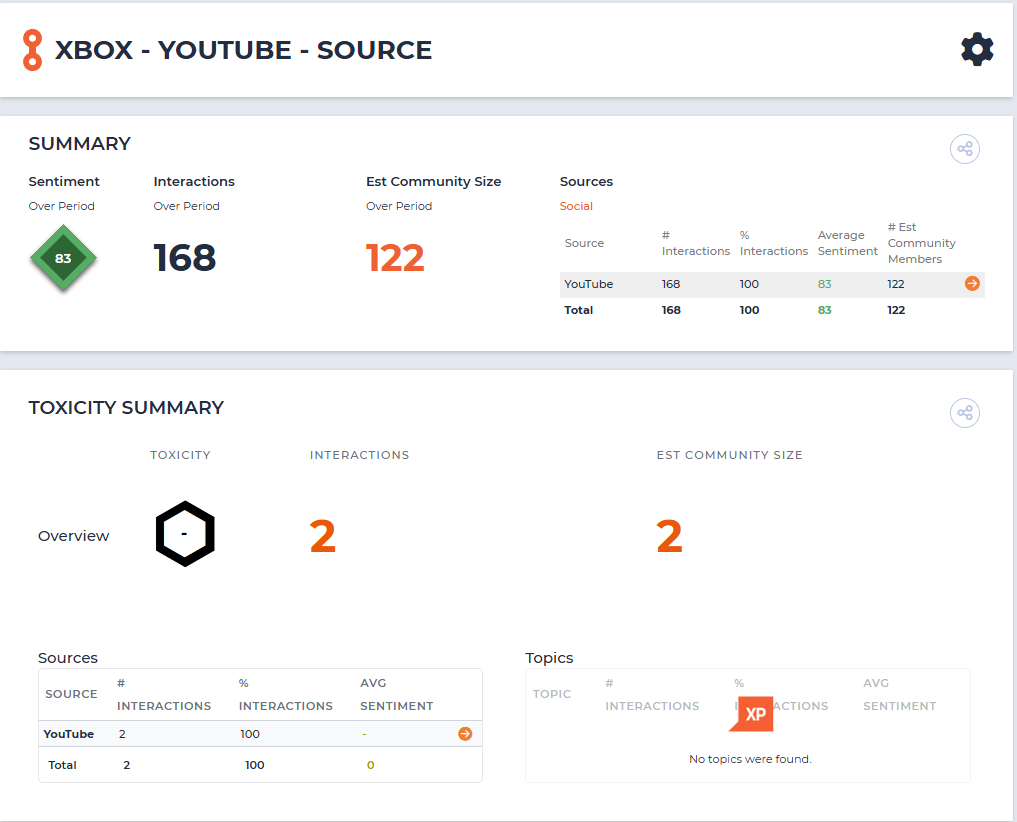Screen dimensions: 1017x822
Task: Share the Toxicity Summary section
Action: coord(964,413)
